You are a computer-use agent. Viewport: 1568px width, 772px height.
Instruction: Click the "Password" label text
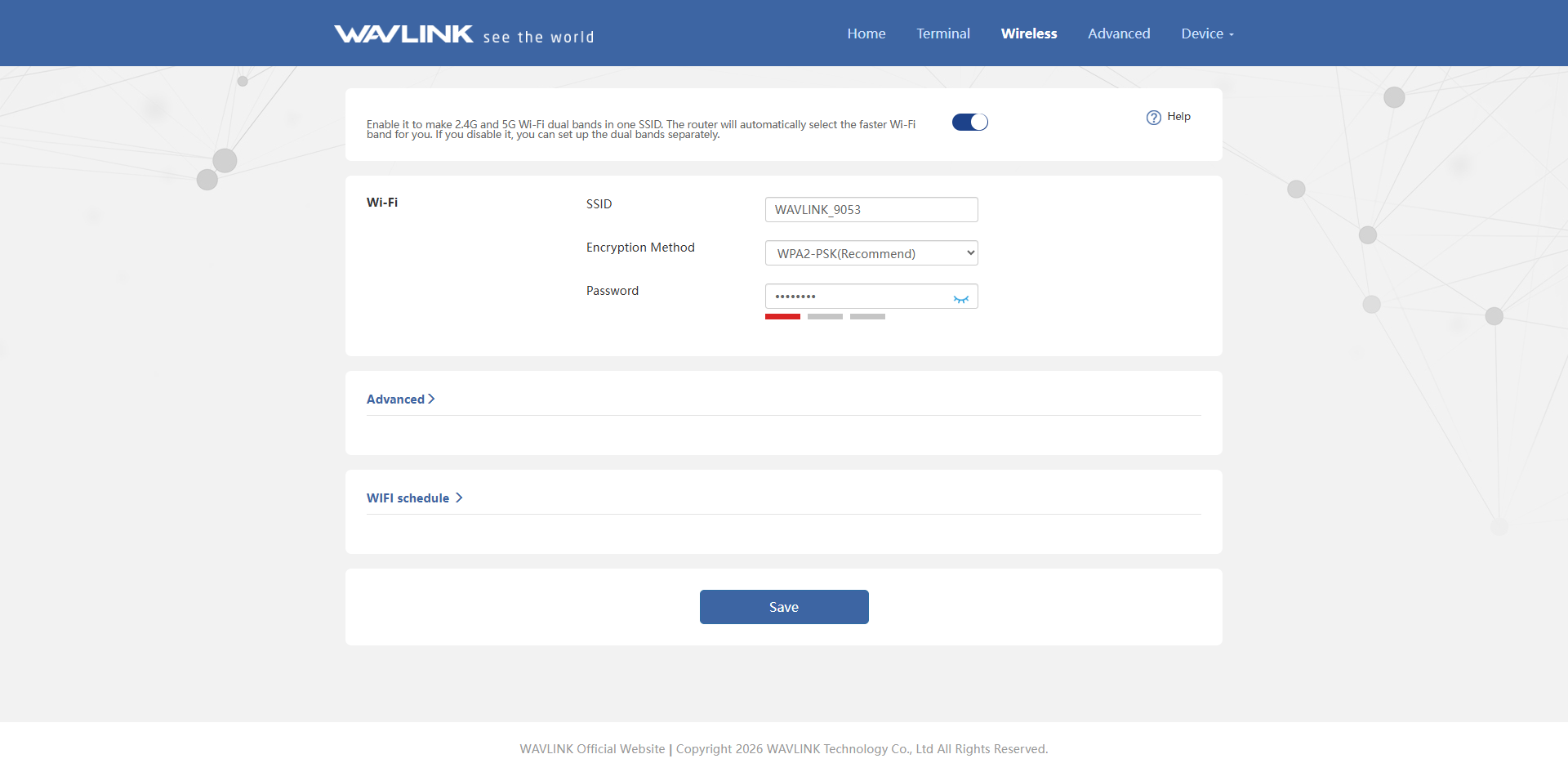tap(612, 291)
